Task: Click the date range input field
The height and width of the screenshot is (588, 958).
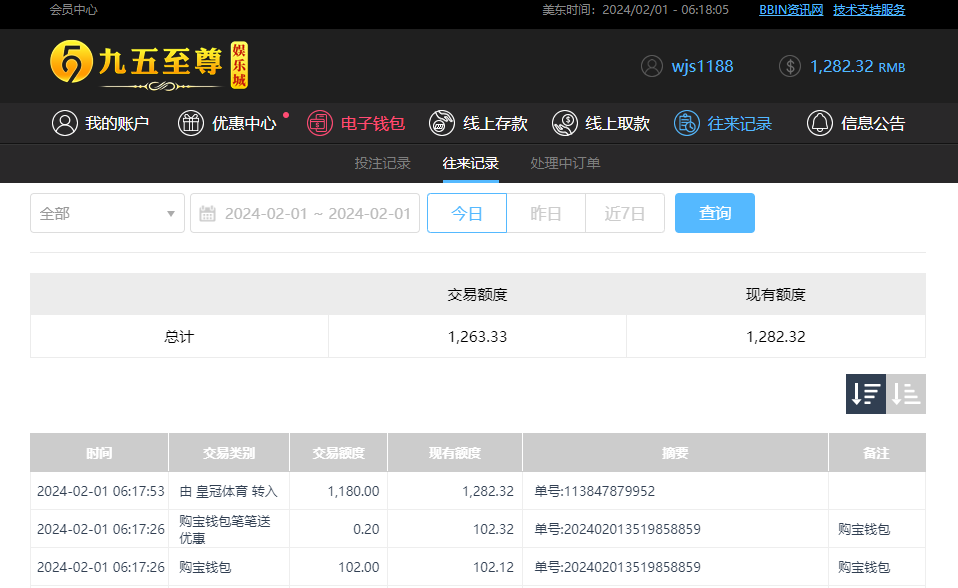Action: [305, 213]
